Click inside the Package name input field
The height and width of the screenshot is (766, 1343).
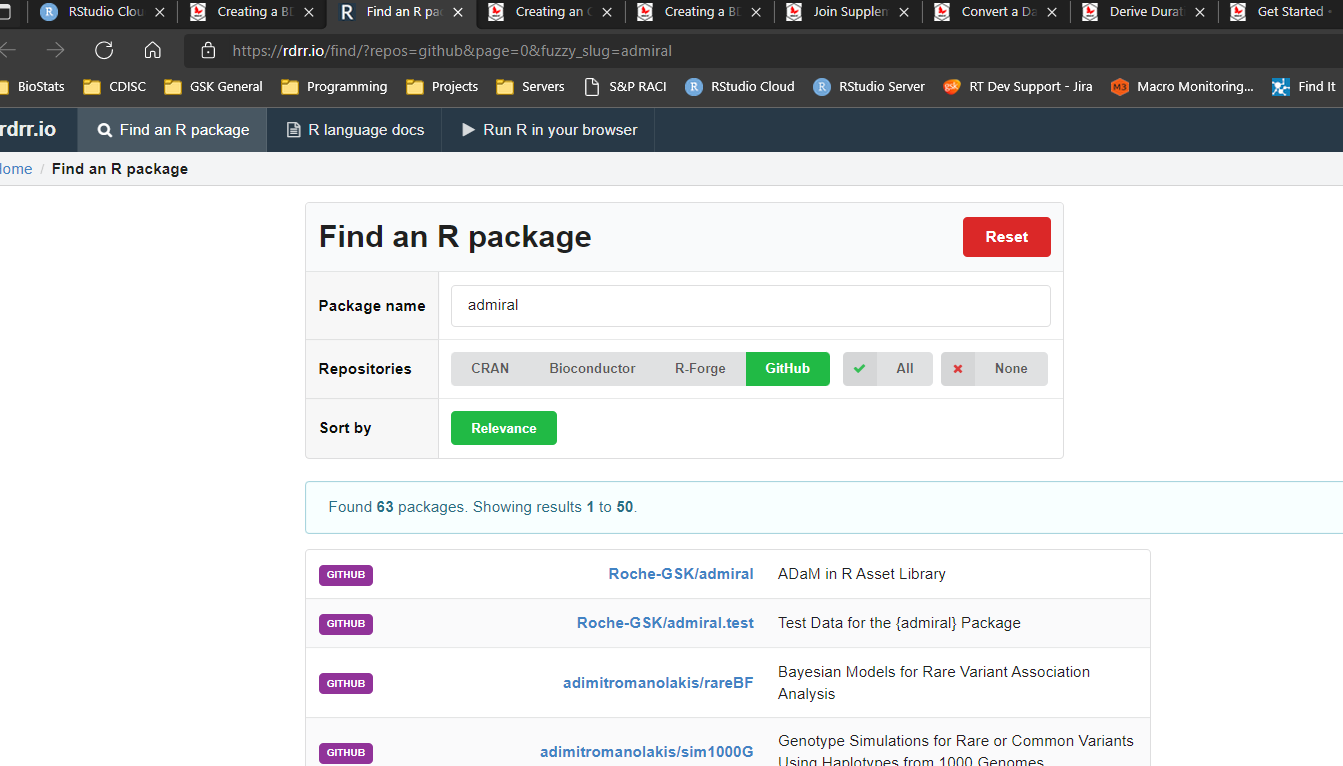(x=750, y=305)
